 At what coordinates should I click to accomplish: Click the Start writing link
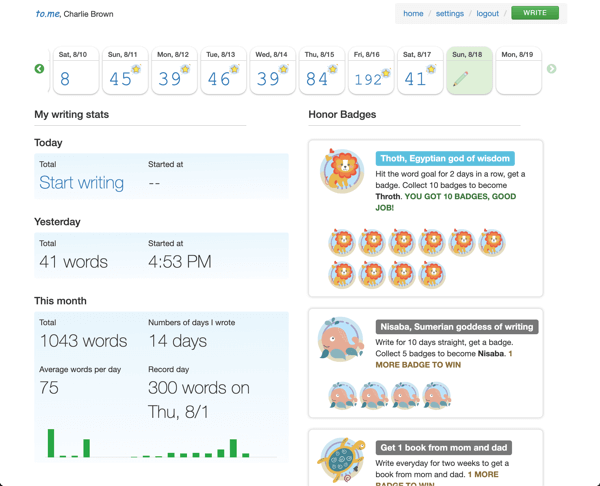[81, 183]
